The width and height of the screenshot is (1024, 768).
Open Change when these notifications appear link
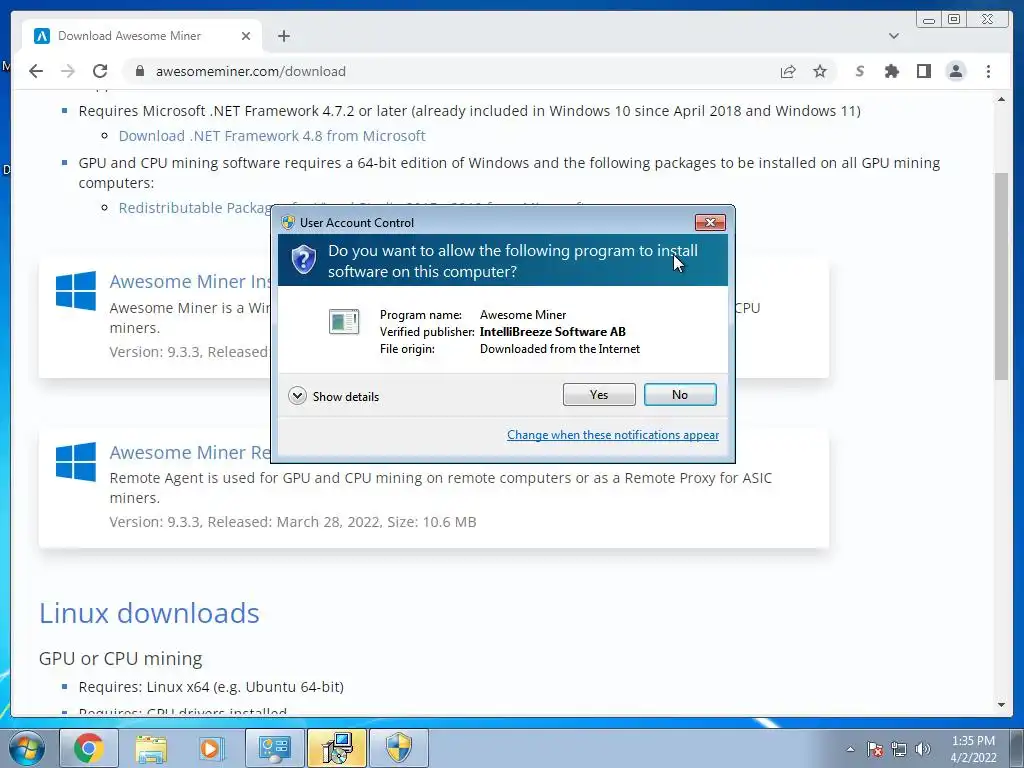613,435
